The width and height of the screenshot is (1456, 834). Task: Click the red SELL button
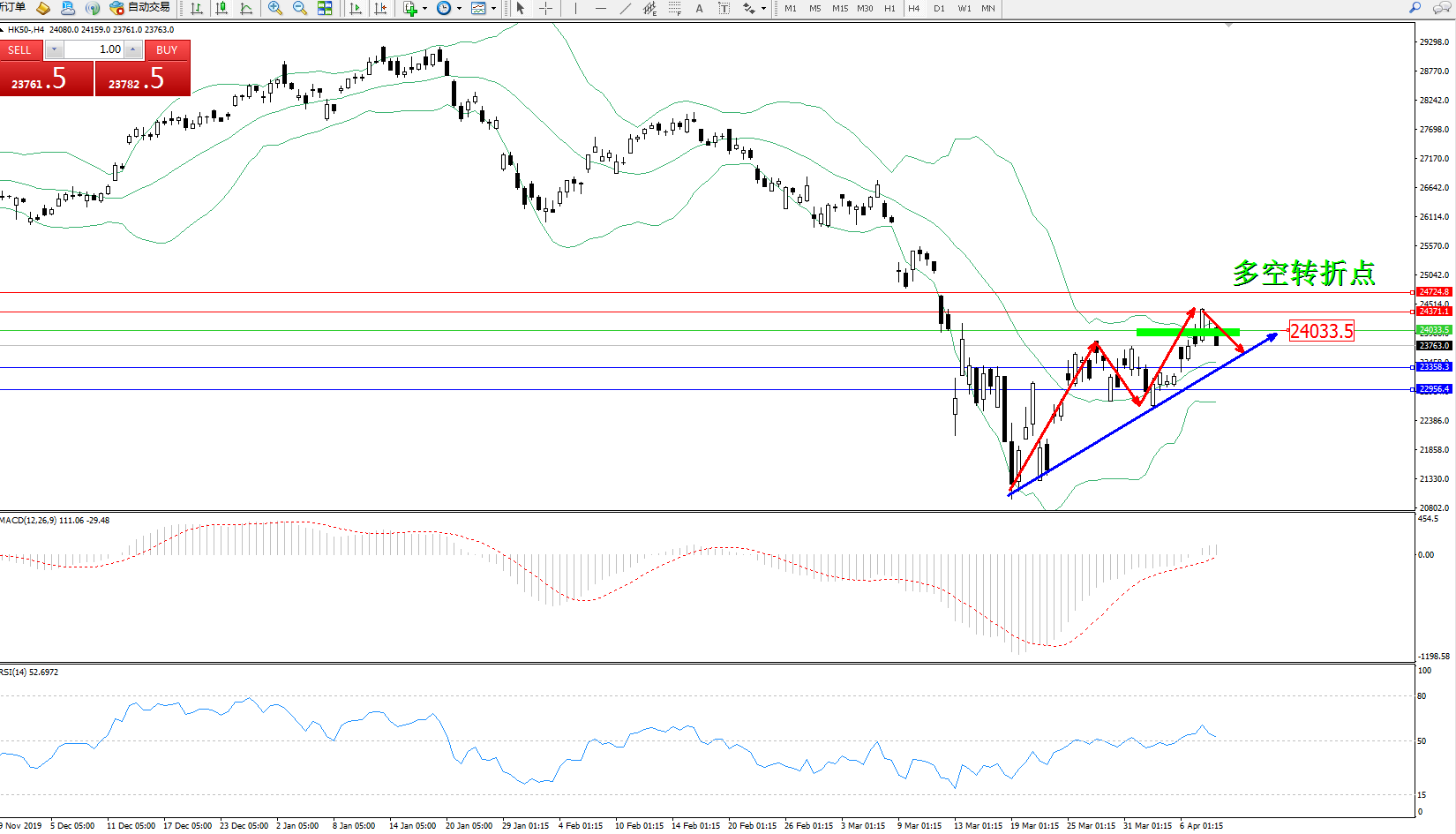[x=19, y=50]
